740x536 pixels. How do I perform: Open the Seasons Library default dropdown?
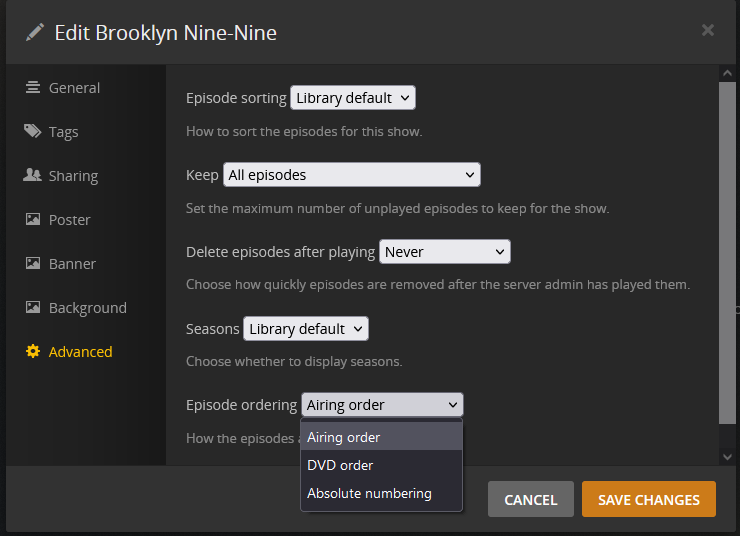pyautogui.click(x=305, y=328)
